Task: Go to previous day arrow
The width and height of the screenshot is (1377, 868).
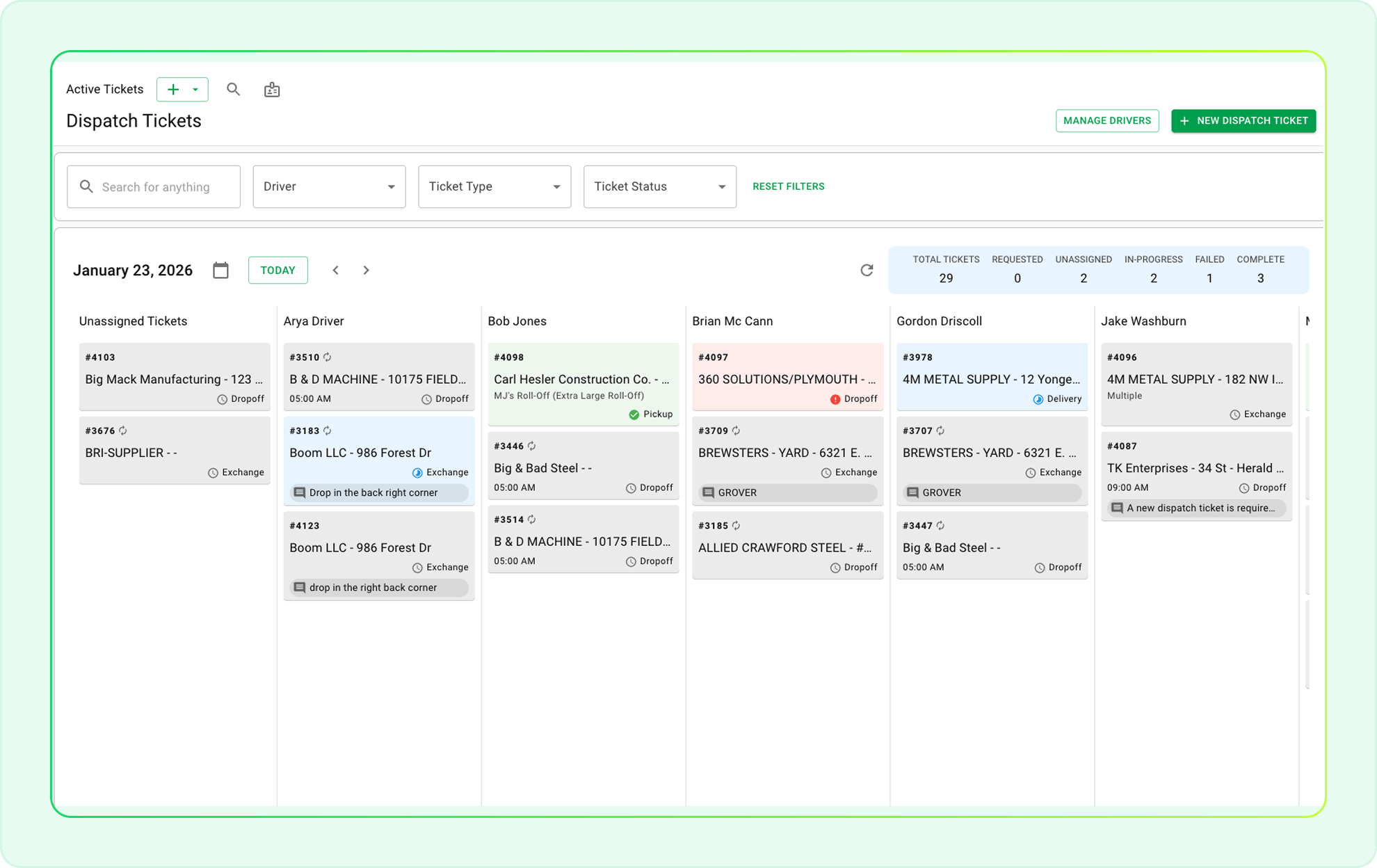Action: point(336,270)
